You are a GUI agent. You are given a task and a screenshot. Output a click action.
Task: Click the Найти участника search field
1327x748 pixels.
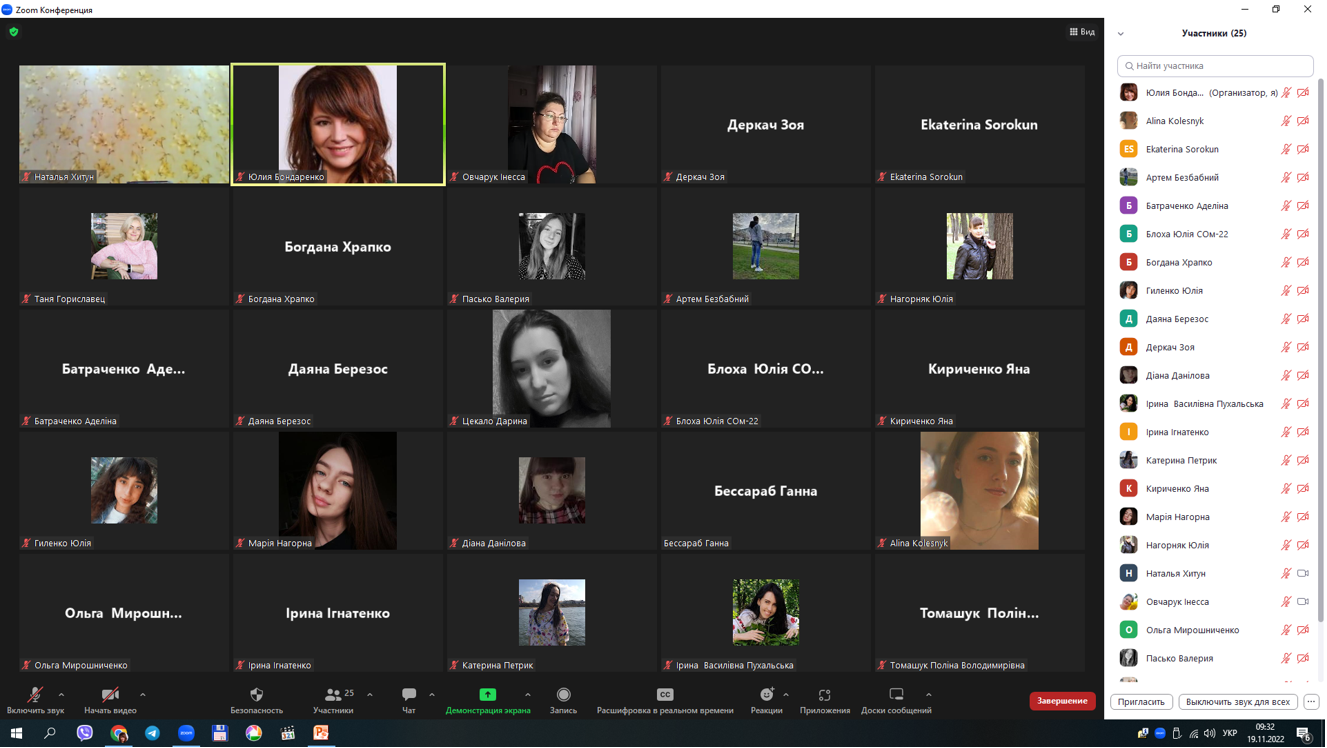point(1215,66)
